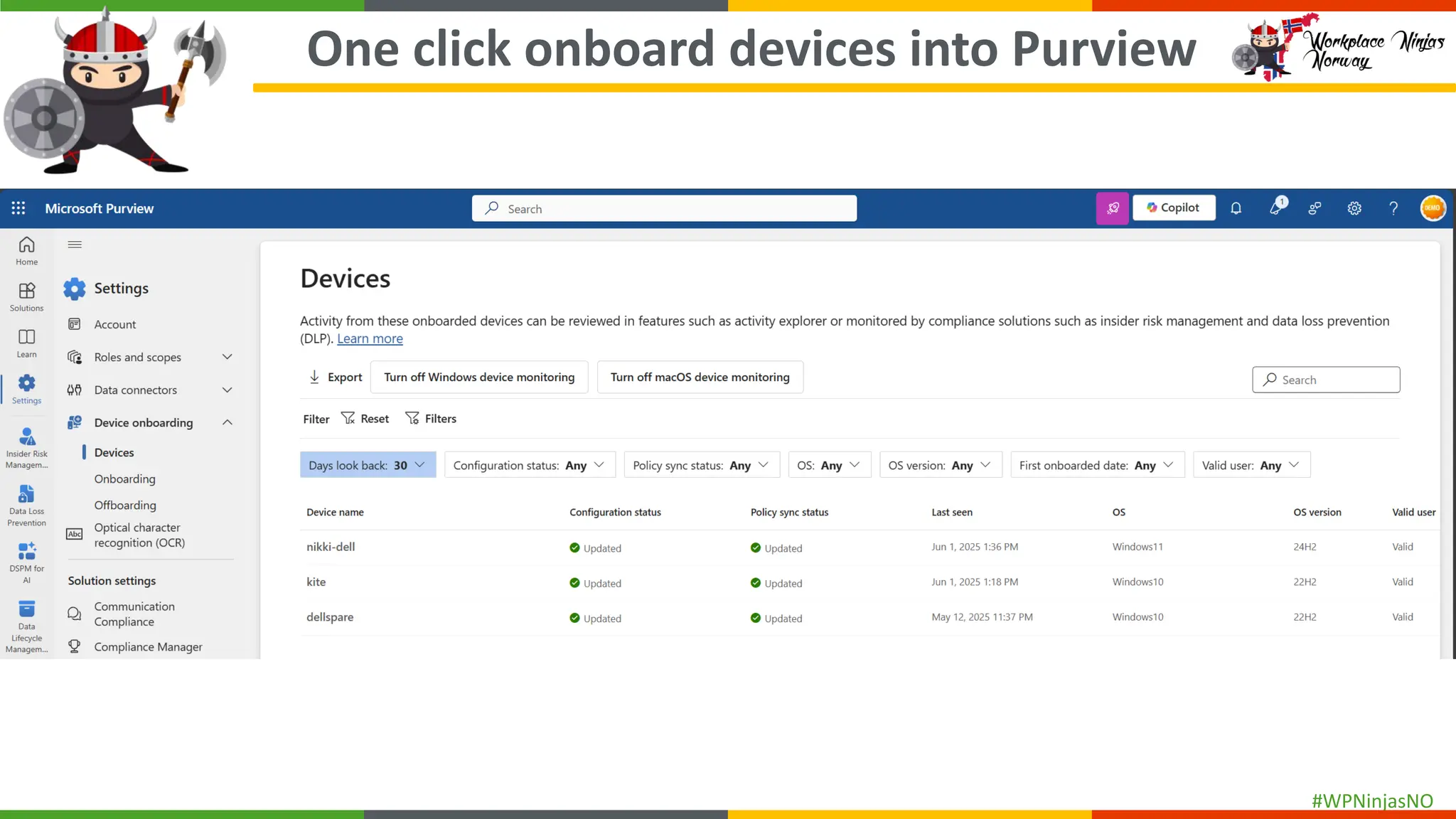The width and height of the screenshot is (1456, 819).
Task: Click the help question mark icon
Action: coord(1393,208)
